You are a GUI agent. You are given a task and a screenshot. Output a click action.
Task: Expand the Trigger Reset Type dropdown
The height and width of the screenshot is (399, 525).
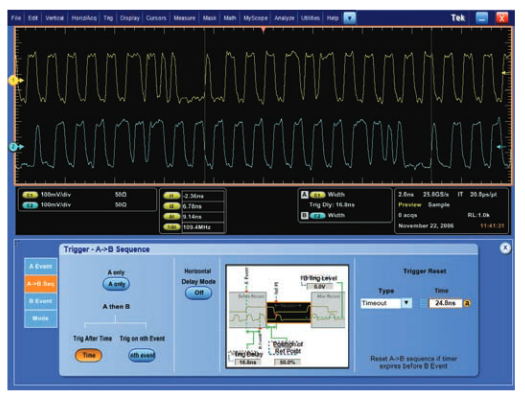click(x=407, y=303)
